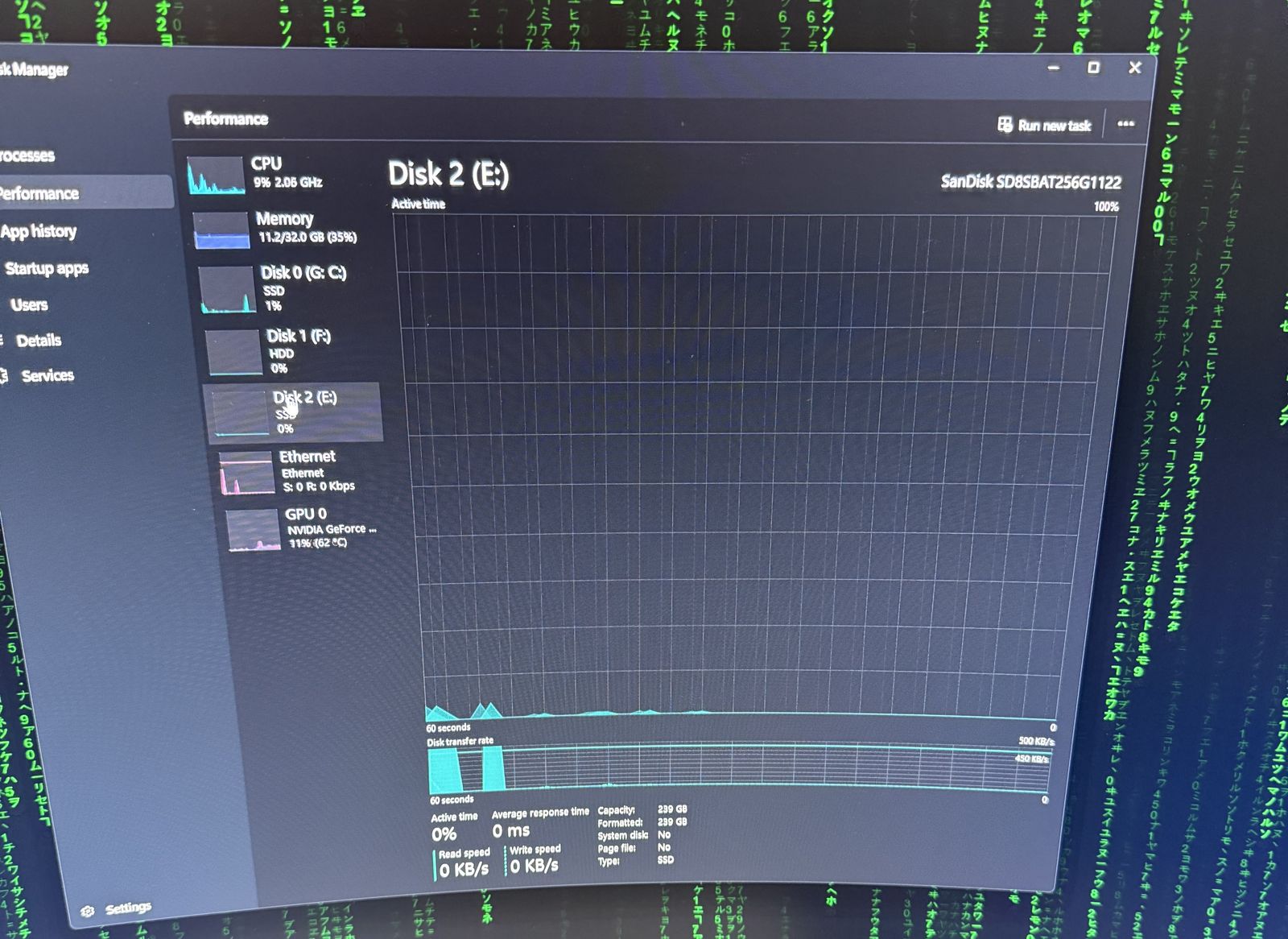Open the Ethernet performance item
This screenshot has height=939, width=1288.
pos(288,471)
